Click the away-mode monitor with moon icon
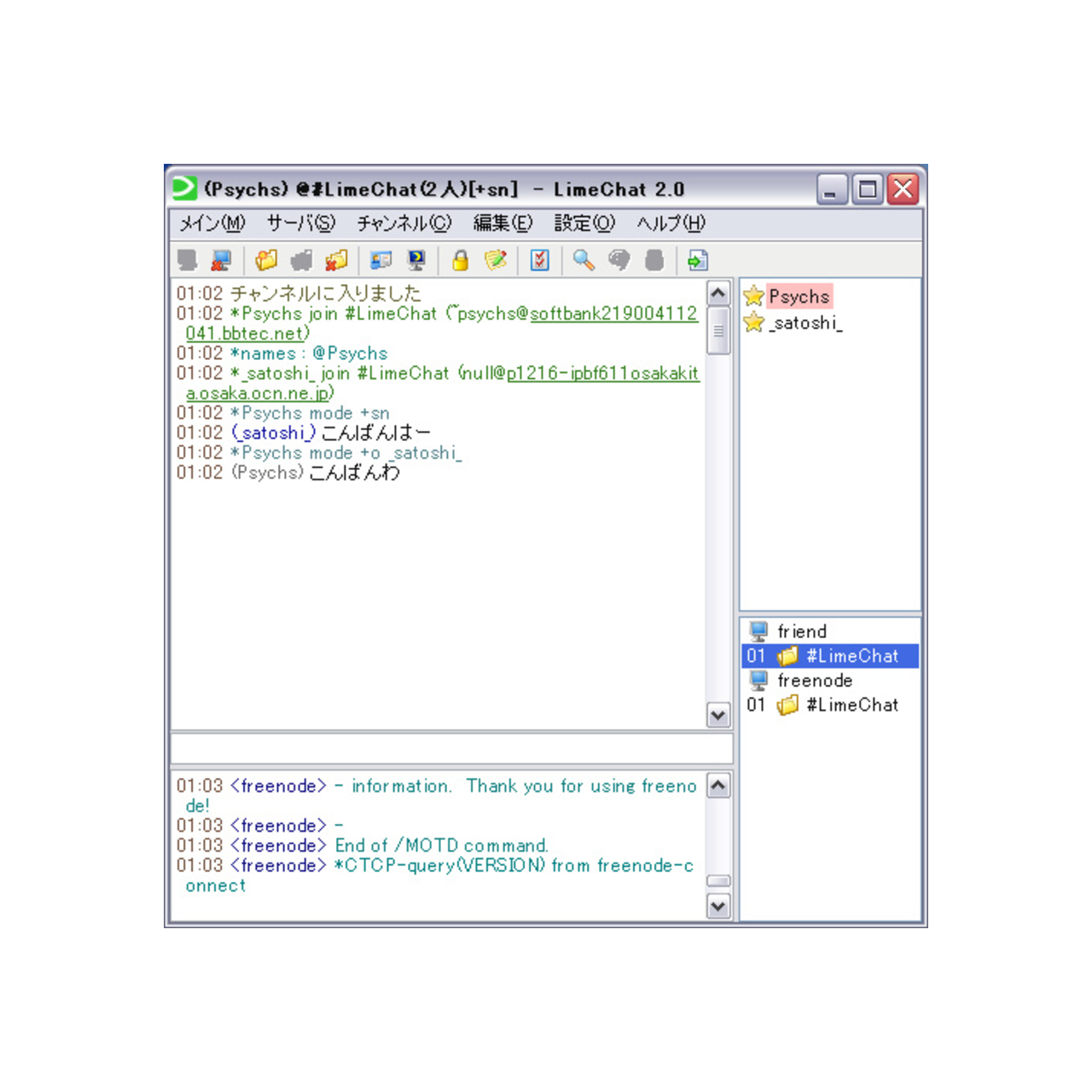1092x1092 pixels. click(x=416, y=260)
